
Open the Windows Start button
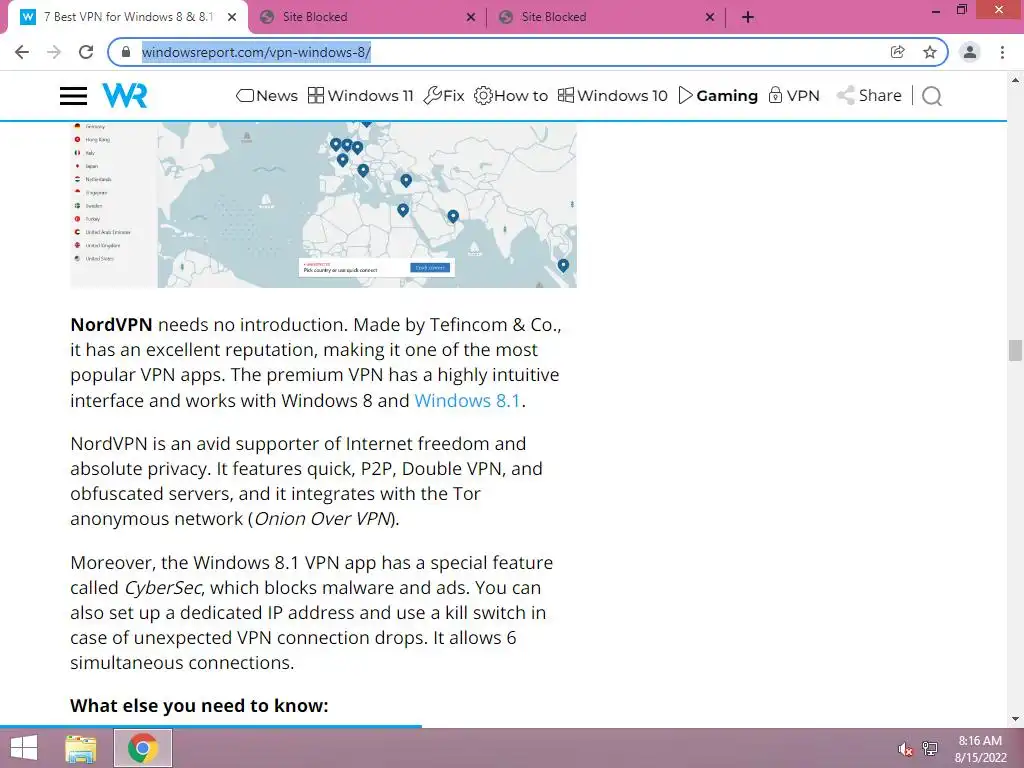coord(24,748)
